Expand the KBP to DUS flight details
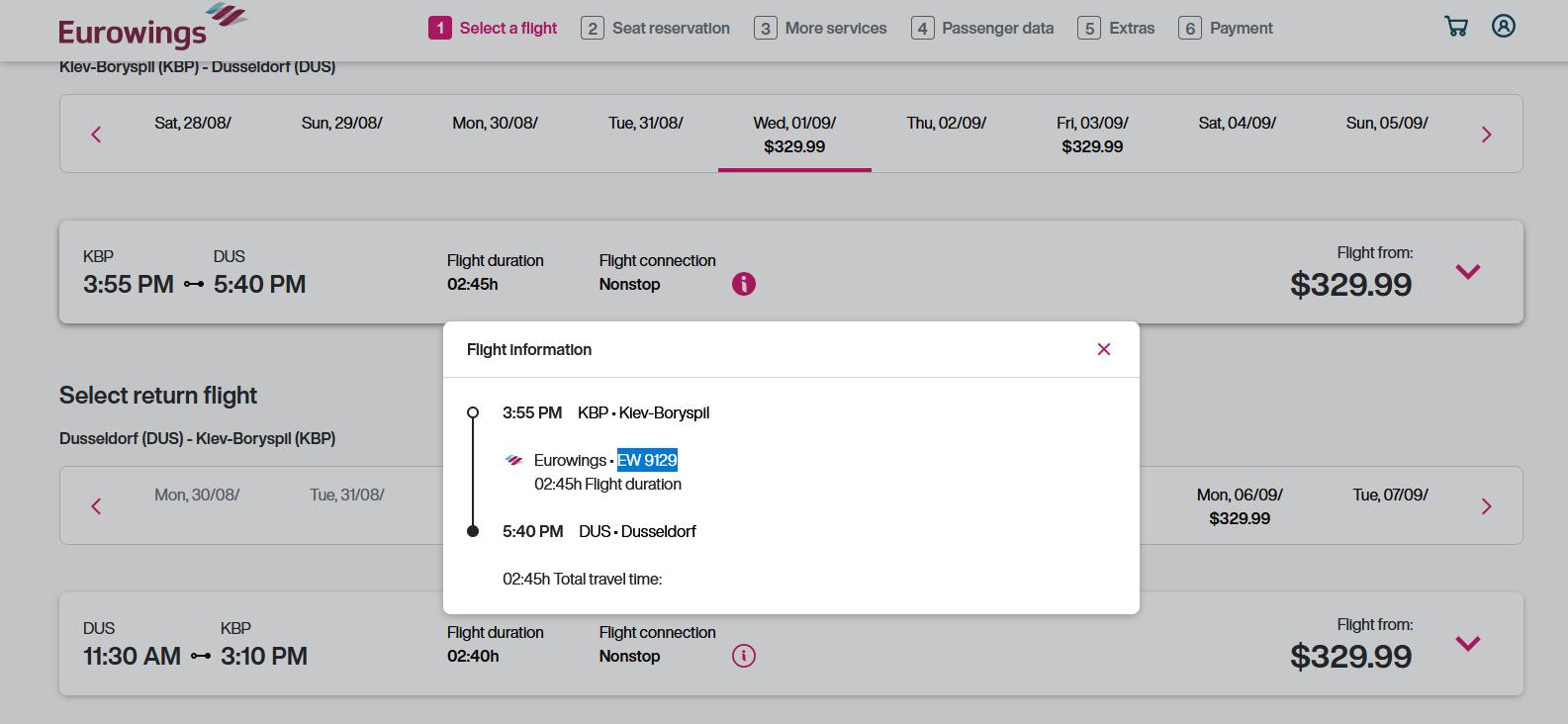This screenshot has width=1568, height=724. tap(1467, 272)
